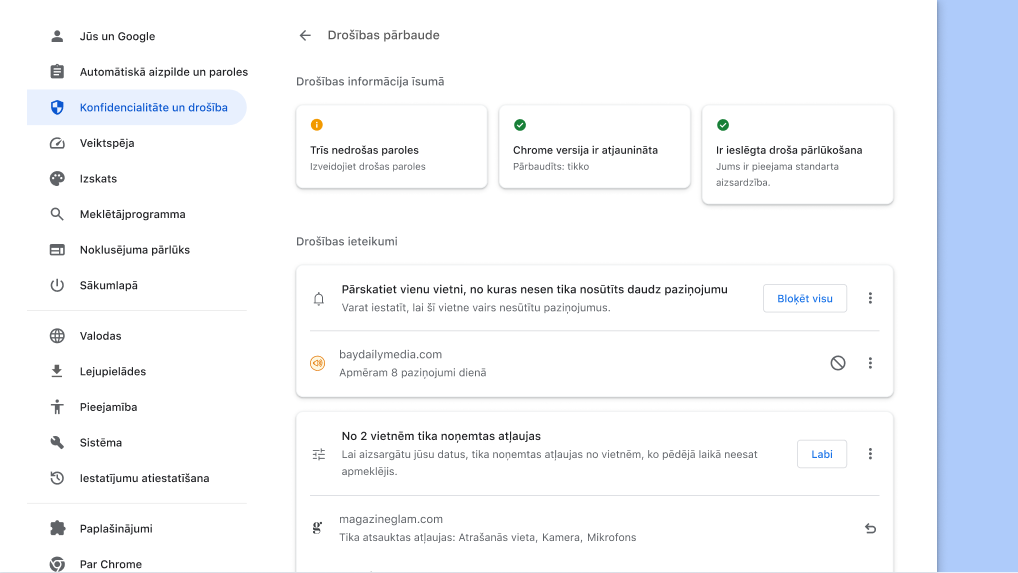Image resolution: width=1018 pixels, height=573 pixels.
Task: Click the green checkmark on droša pārlūkošana card
Action: [x=723, y=125]
